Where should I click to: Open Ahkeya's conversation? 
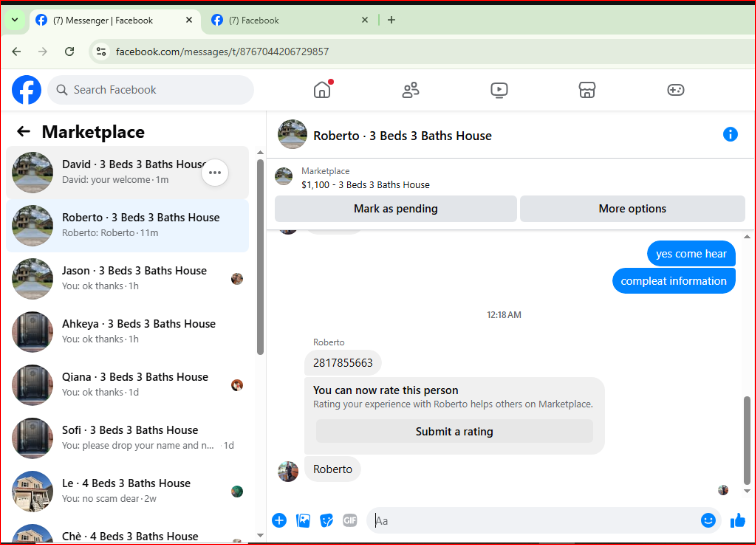pos(127,332)
